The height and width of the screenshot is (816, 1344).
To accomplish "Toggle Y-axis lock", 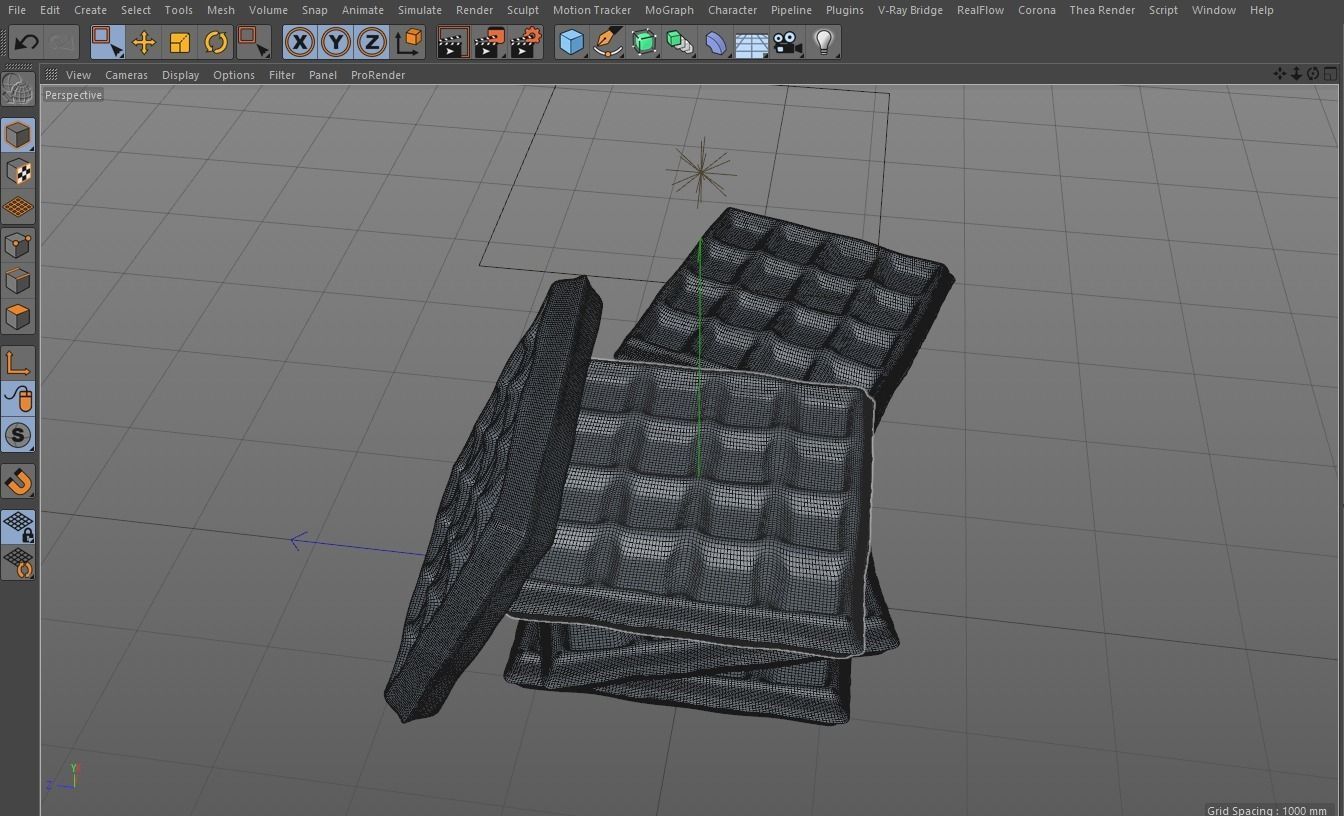I will pos(336,42).
